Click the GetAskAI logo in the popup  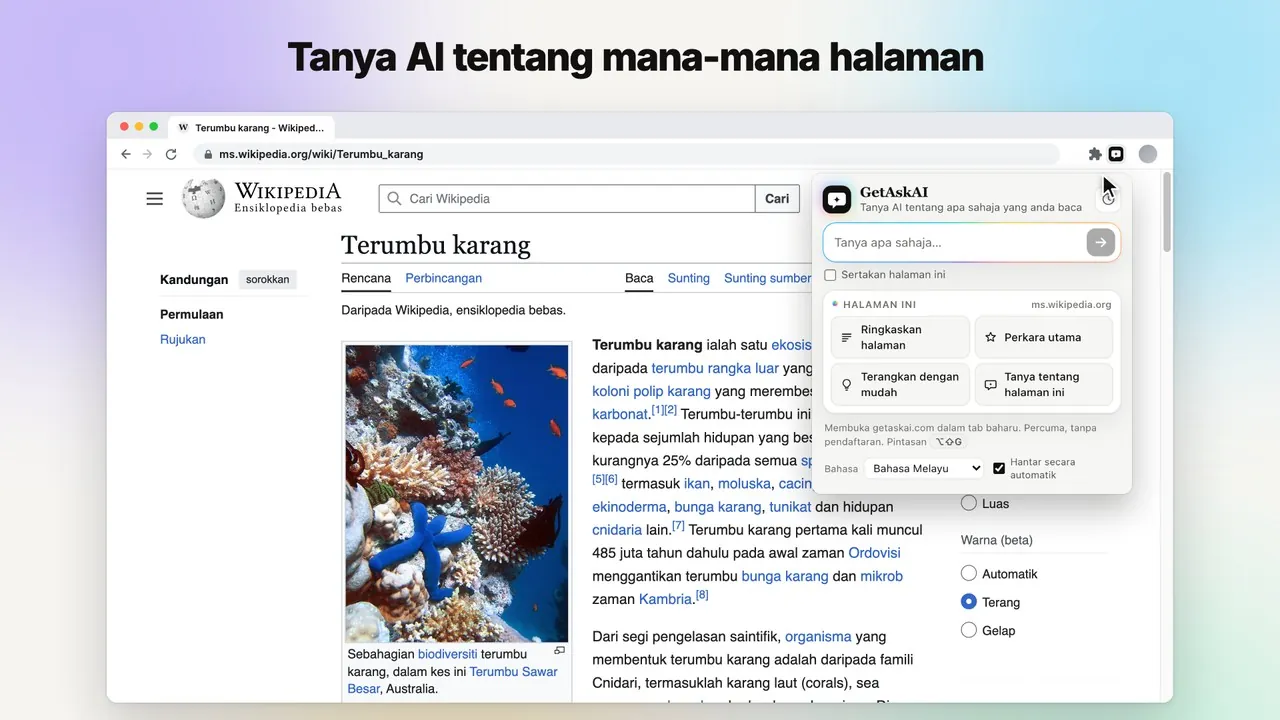pos(837,199)
